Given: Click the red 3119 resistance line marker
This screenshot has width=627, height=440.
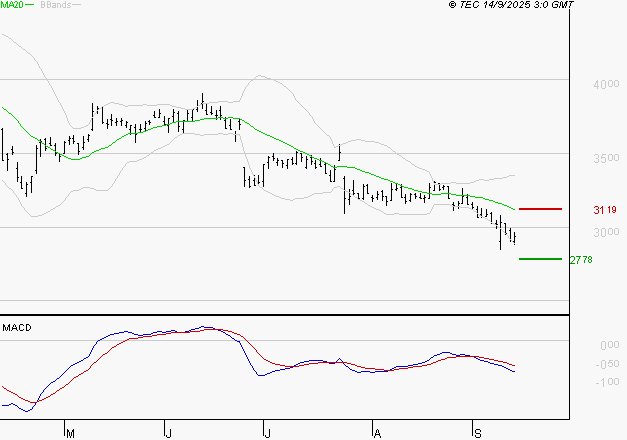Looking at the screenshot, I should pyautogui.click(x=541, y=209).
